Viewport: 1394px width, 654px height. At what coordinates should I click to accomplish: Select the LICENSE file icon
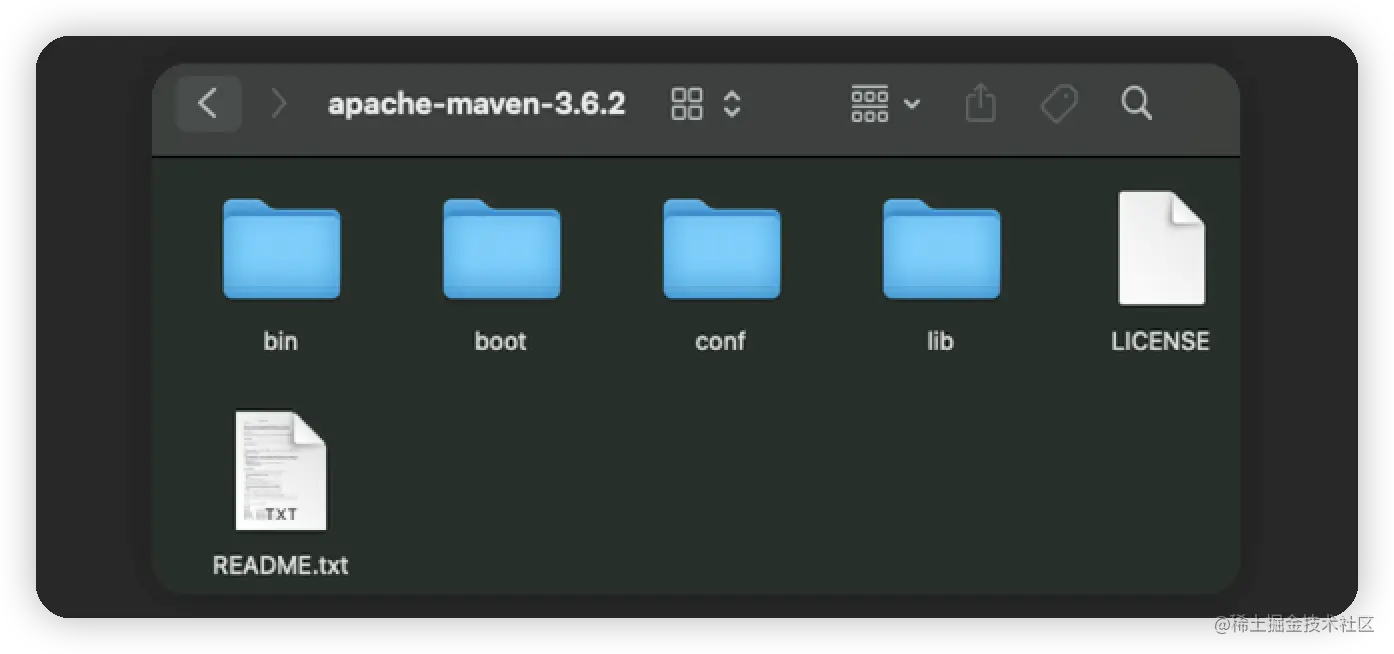coord(1161,248)
